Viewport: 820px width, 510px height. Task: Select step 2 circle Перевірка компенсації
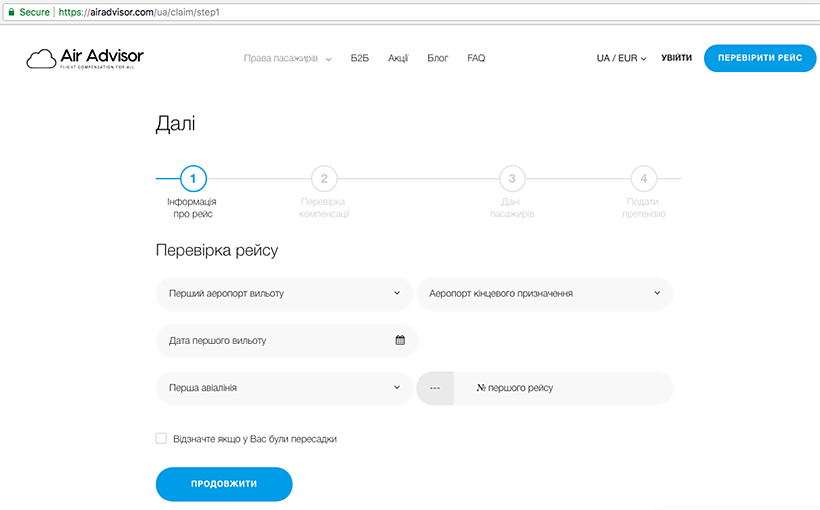[324, 179]
